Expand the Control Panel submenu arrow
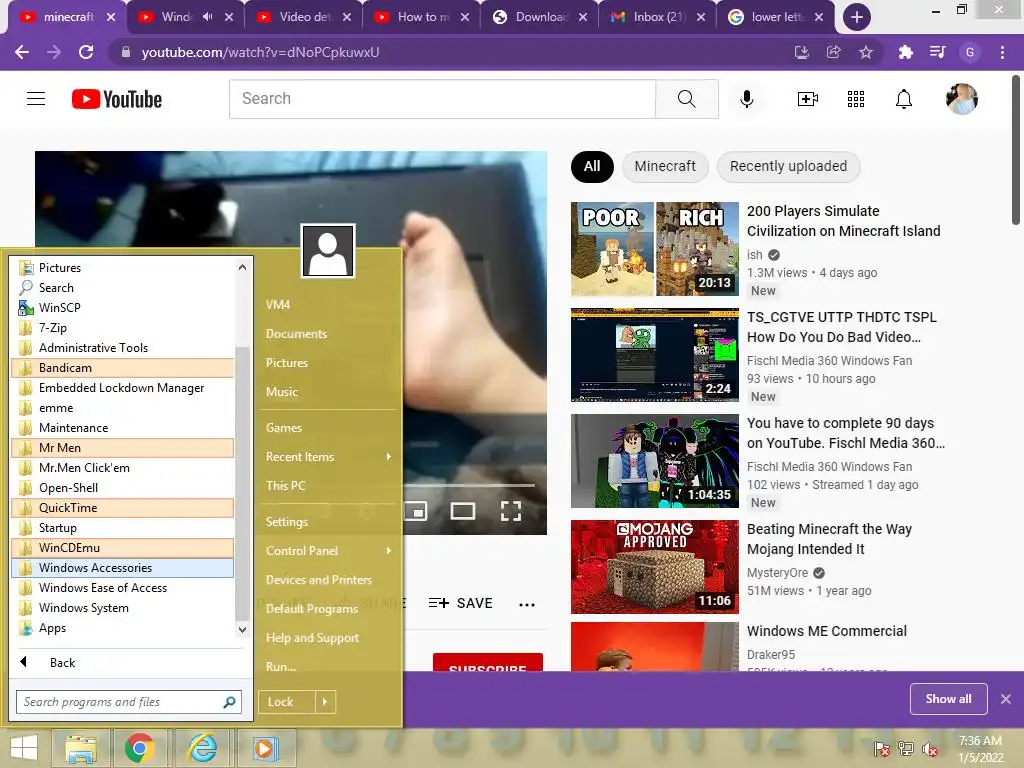Screen dimensions: 1024x768 coord(389,551)
